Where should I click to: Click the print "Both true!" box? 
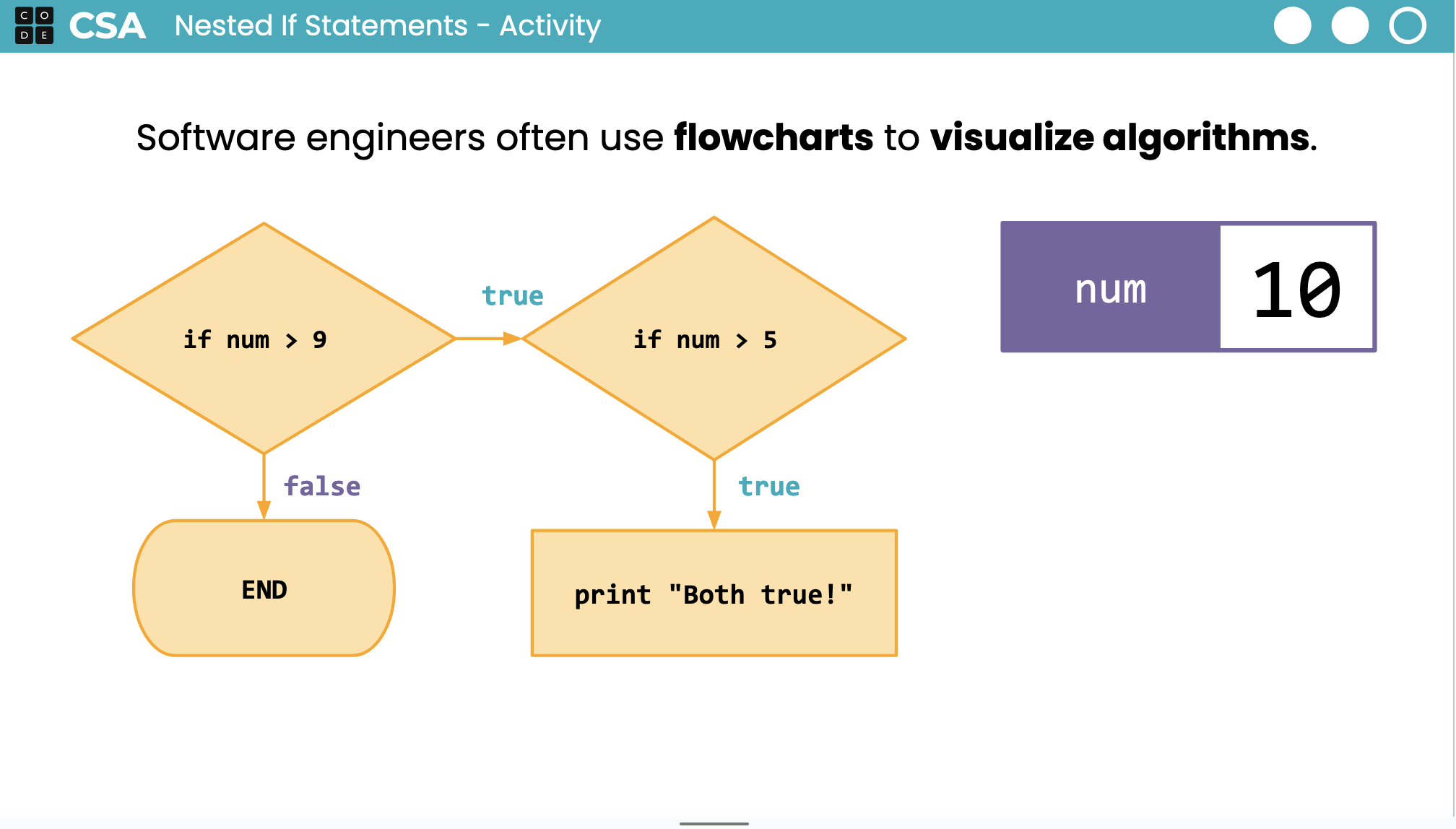pyautogui.click(x=714, y=594)
